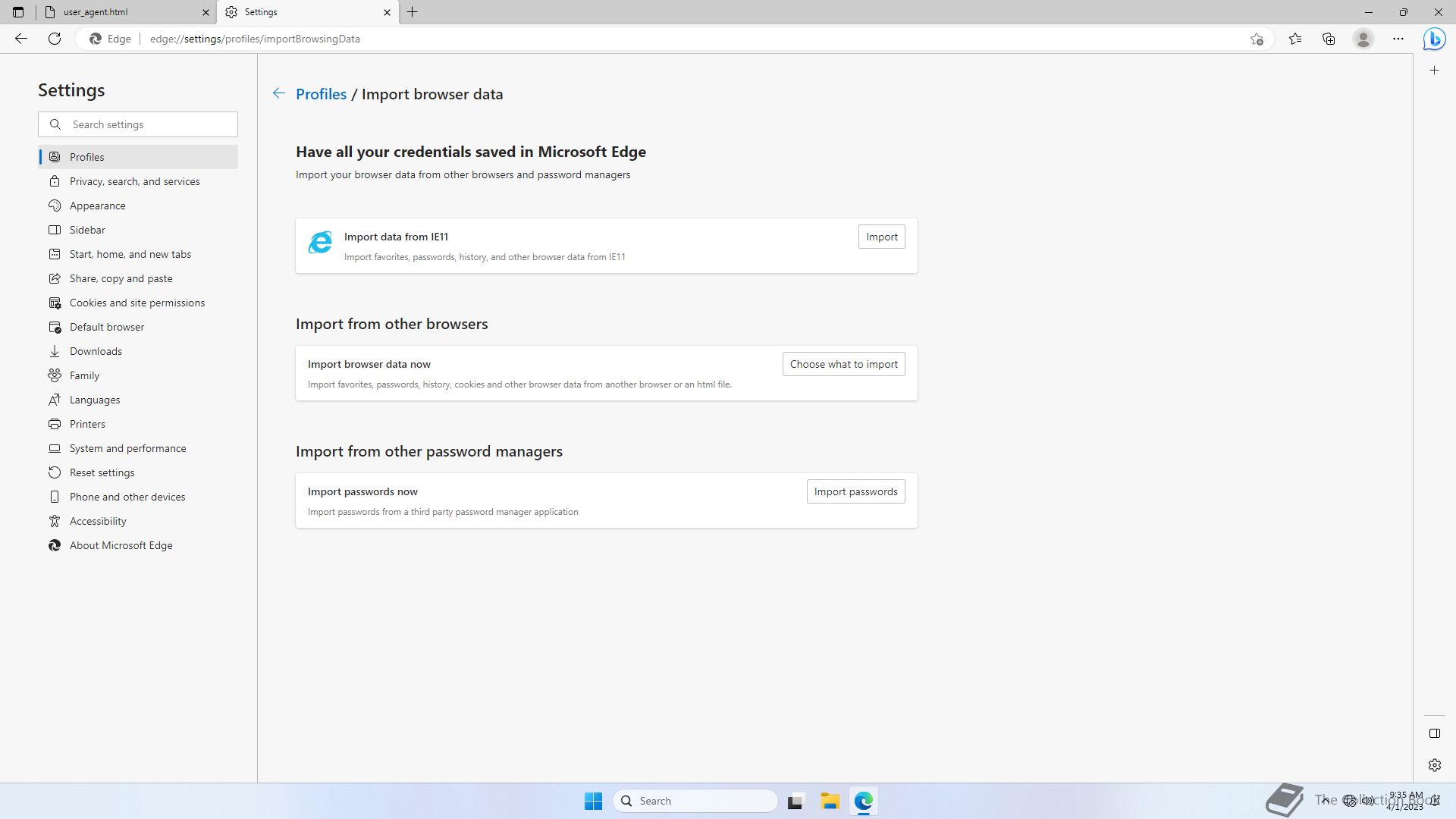The height and width of the screenshot is (819, 1456).
Task: Open Reset settings section
Action: (x=138, y=472)
